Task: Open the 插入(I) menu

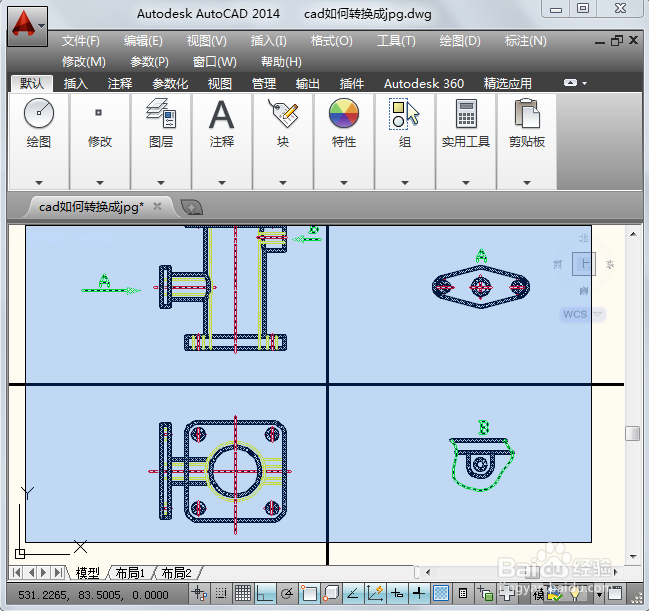Action: 268,41
